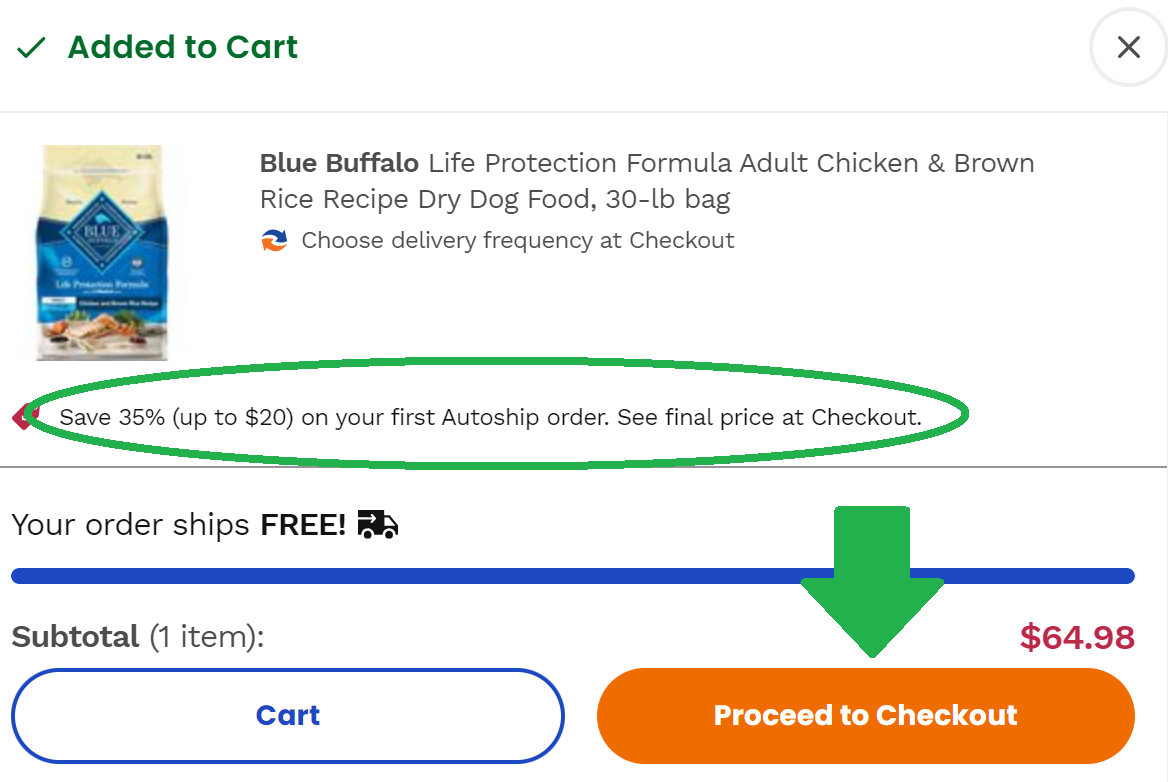Image resolution: width=1168 pixels, height=782 pixels.
Task: Click the '(1 item)' count text
Action: pos(207,637)
